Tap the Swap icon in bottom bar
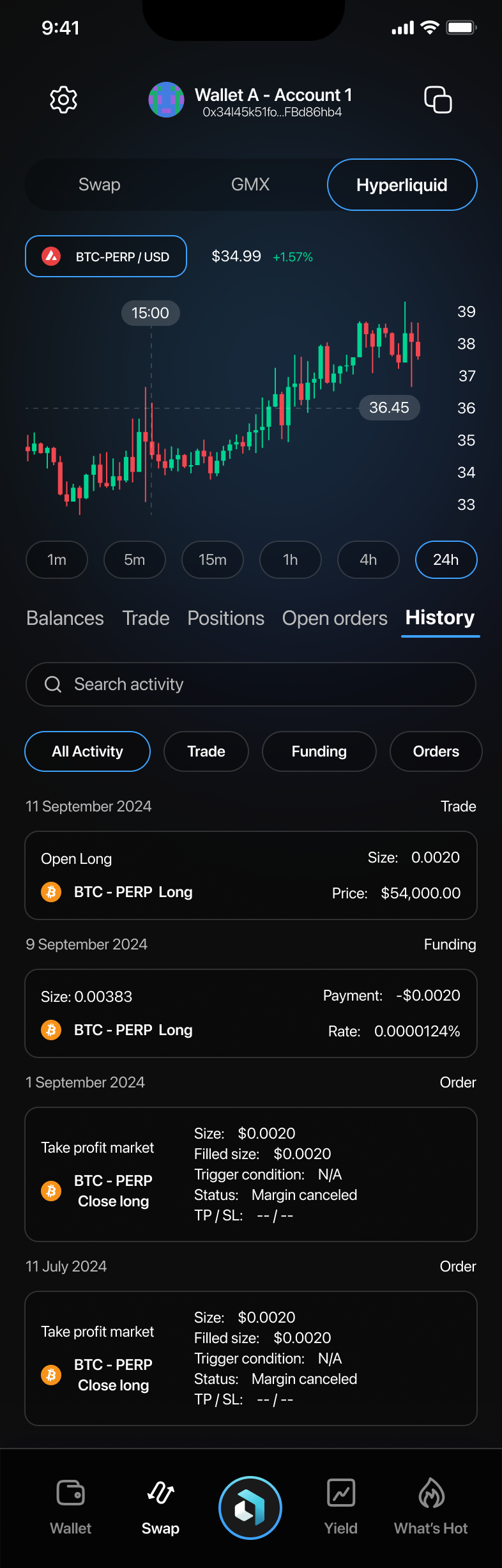The height and width of the screenshot is (1568, 502). 160,1493
